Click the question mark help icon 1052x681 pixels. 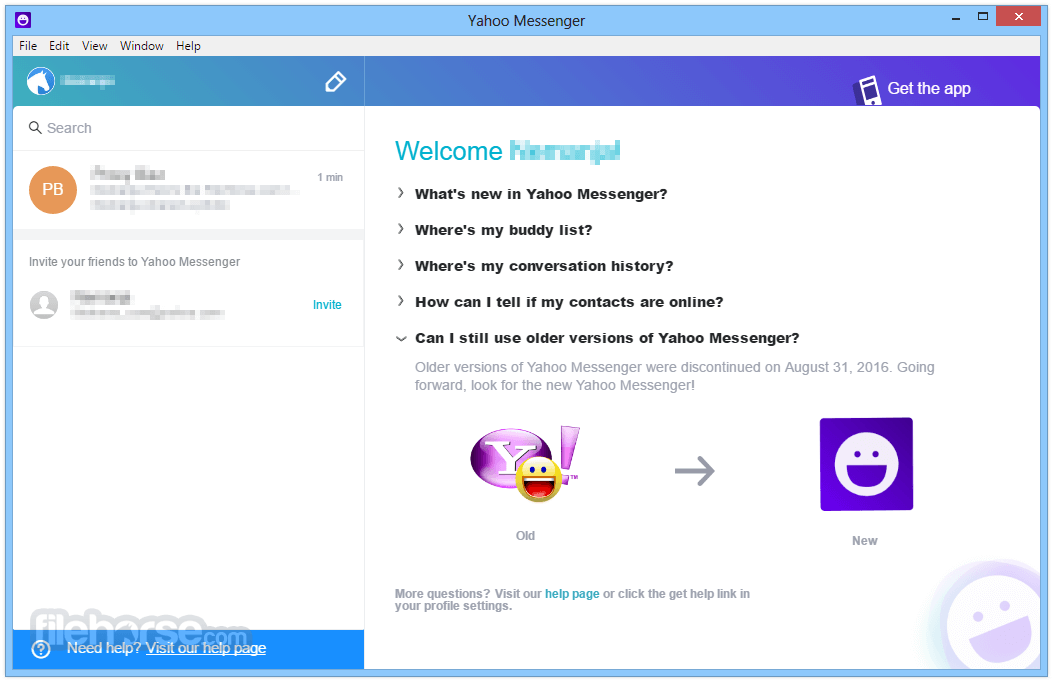pyautogui.click(x=41, y=649)
